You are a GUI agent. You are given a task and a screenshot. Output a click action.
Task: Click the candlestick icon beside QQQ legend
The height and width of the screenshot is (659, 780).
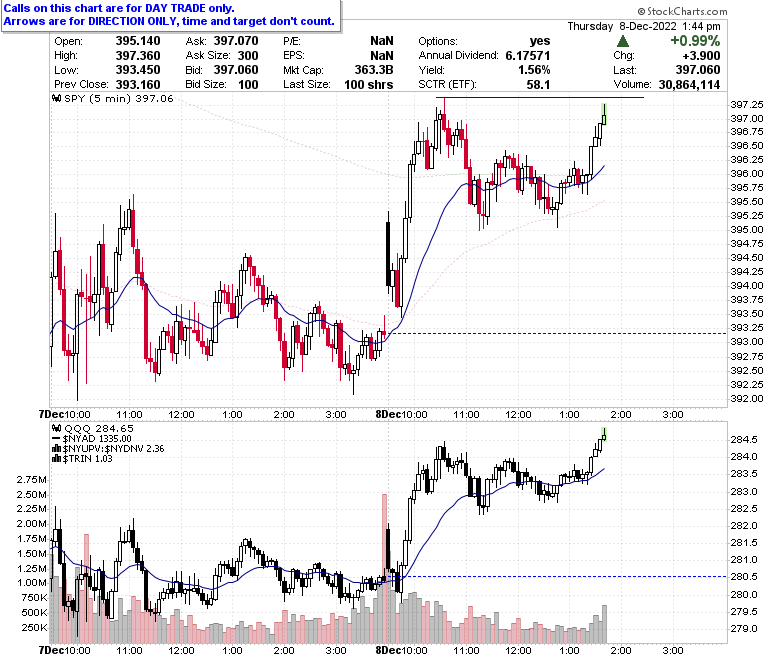click(x=57, y=428)
